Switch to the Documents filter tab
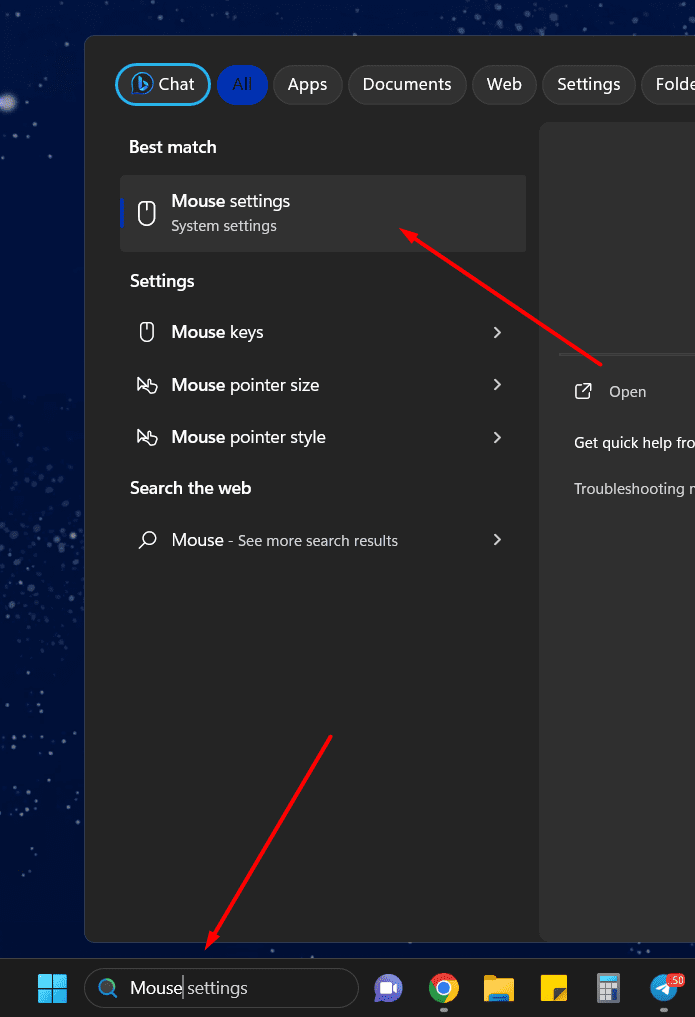The height and width of the screenshot is (1017, 695). point(407,85)
